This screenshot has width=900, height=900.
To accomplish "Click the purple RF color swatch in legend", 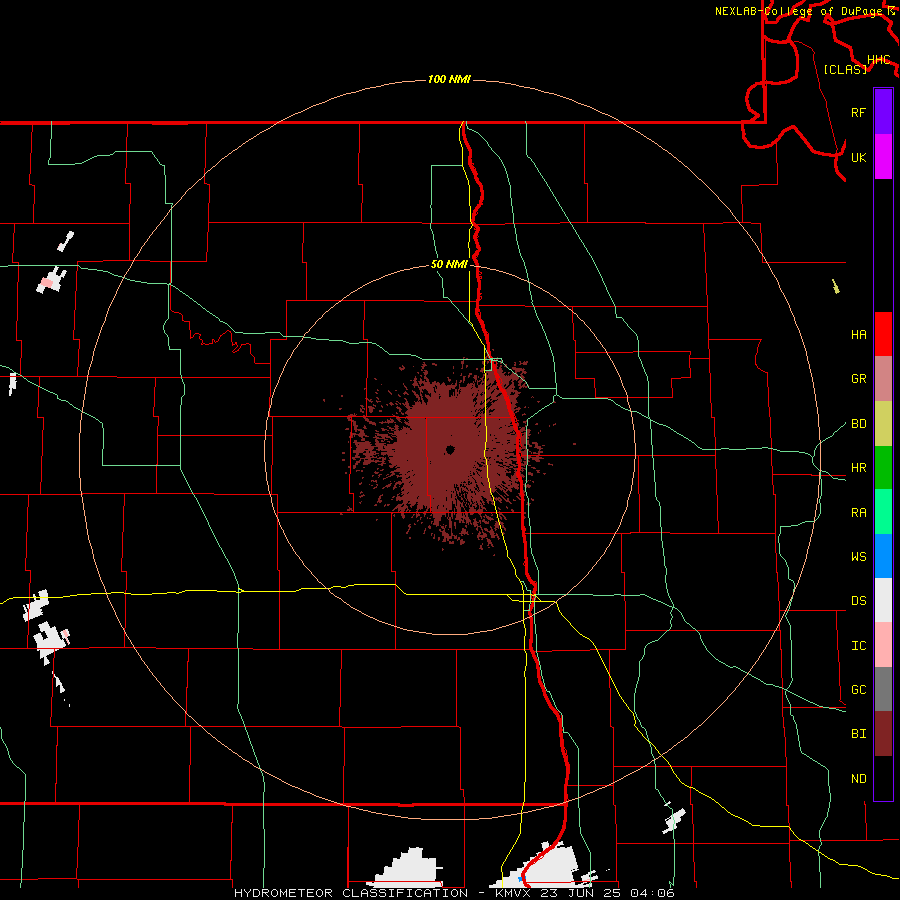I will tap(883, 112).
